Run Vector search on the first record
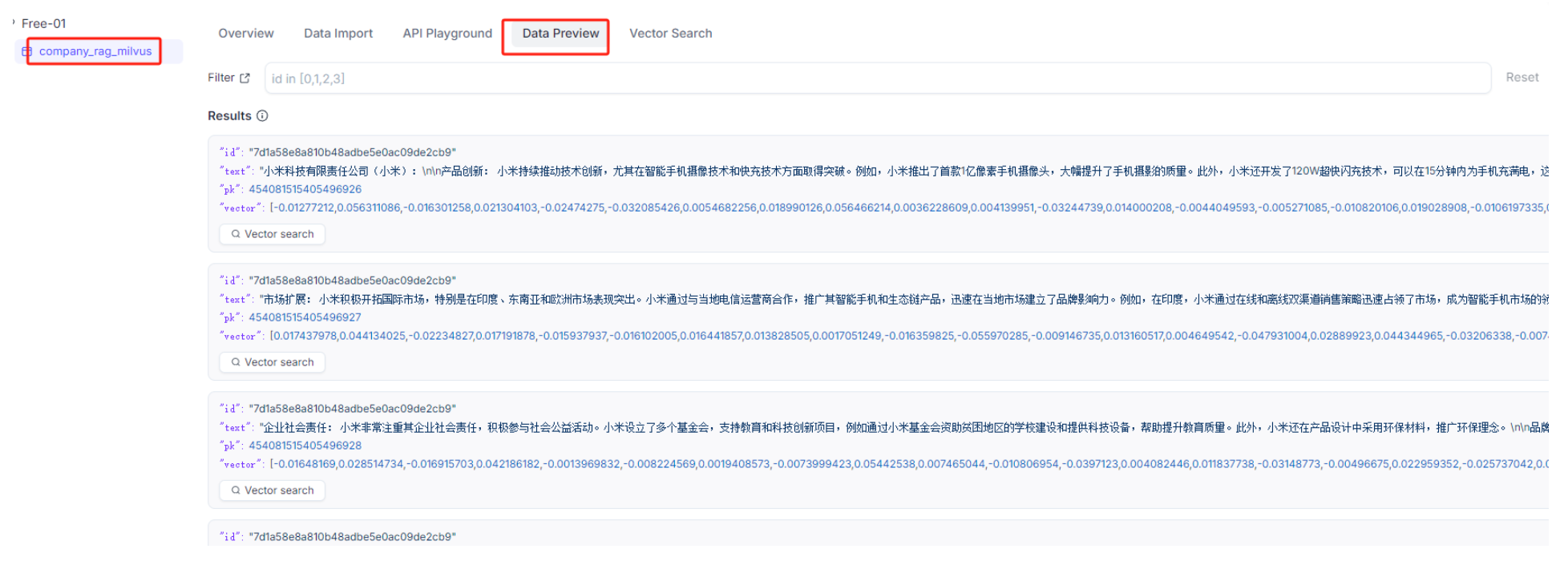Screen dimensions: 1568x561 273,234
